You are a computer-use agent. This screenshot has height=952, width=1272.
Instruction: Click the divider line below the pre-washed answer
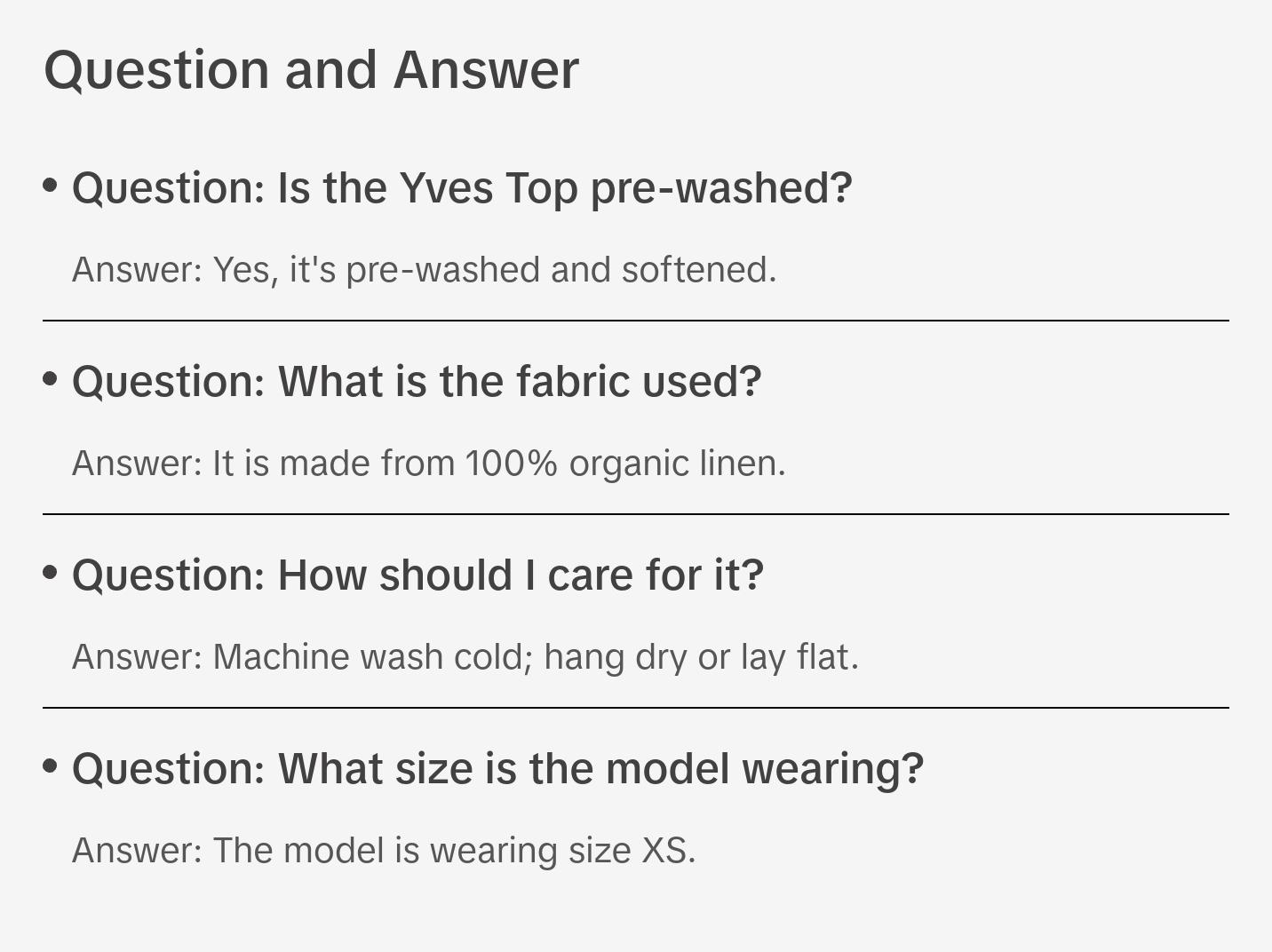[636, 321]
